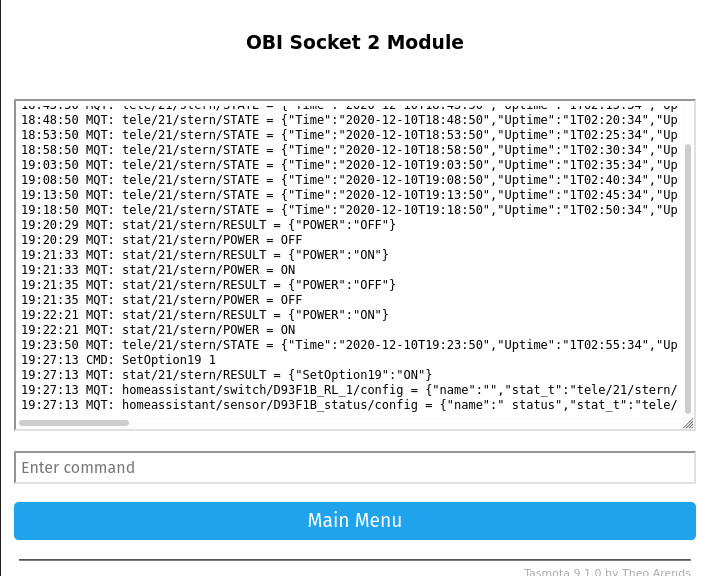Select the 19:20:29 POWER = OFF log line
The width and height of the screenshot is (706, 576).
point(162,240)
